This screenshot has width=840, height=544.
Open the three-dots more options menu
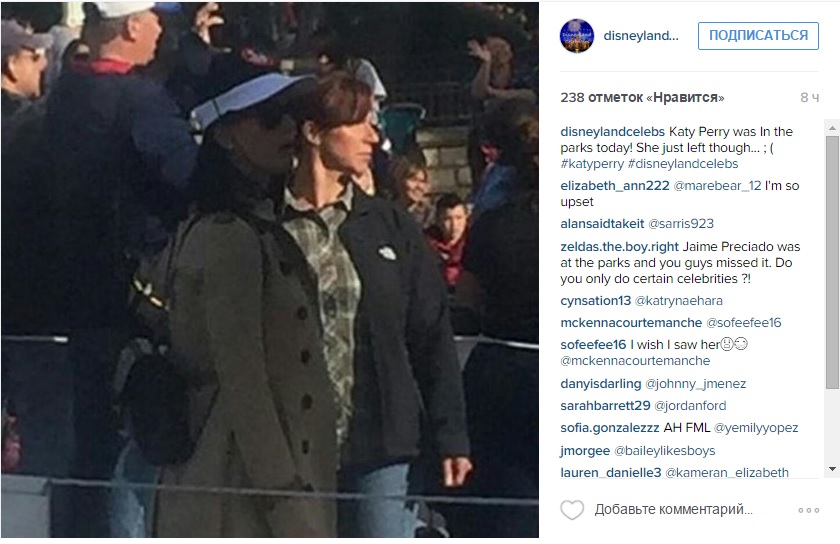[808, 510]
